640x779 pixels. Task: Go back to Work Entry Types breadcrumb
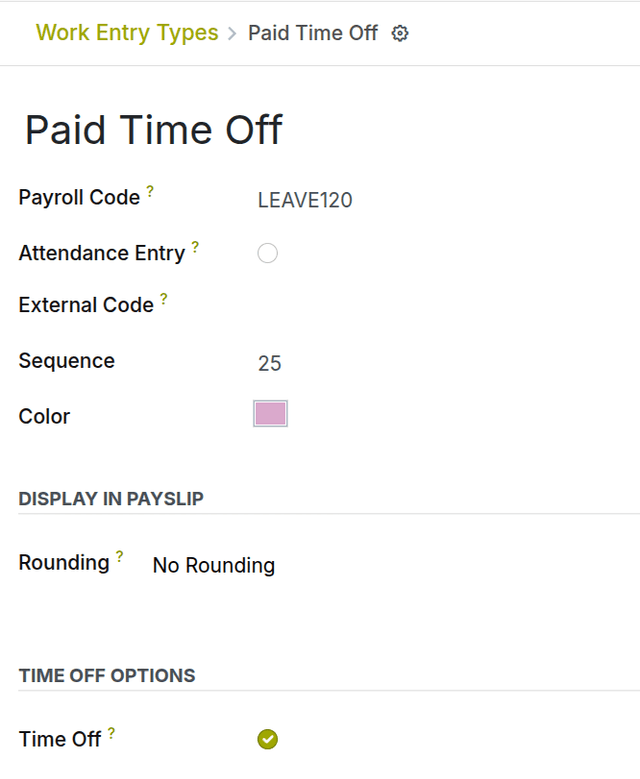coord(127,32)
